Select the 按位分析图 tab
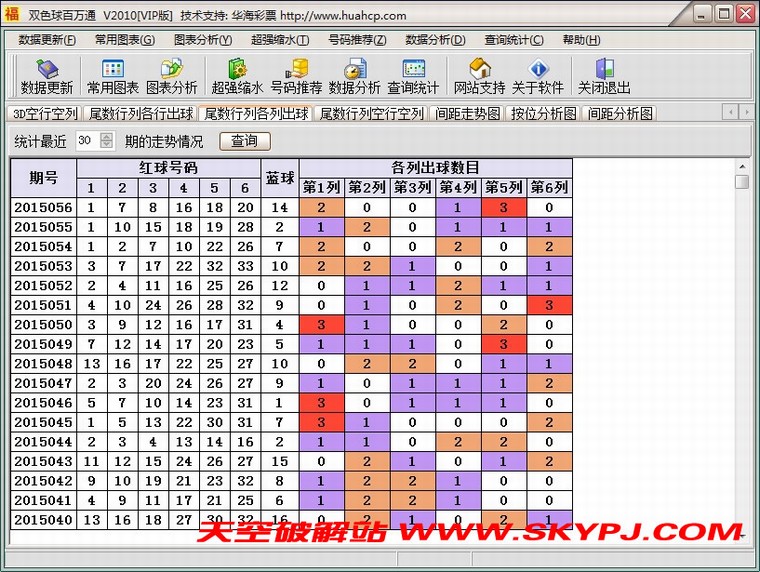This screenshot has width=760, height=572. (543, 114)
